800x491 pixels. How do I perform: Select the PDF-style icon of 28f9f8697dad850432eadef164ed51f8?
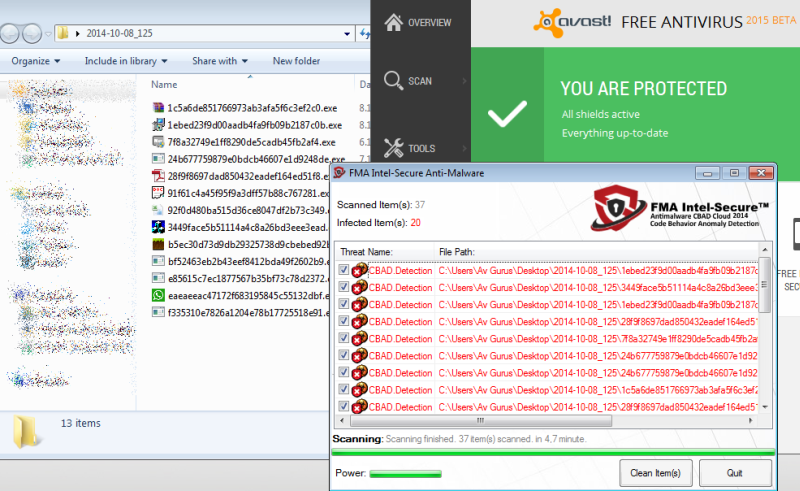158,176
